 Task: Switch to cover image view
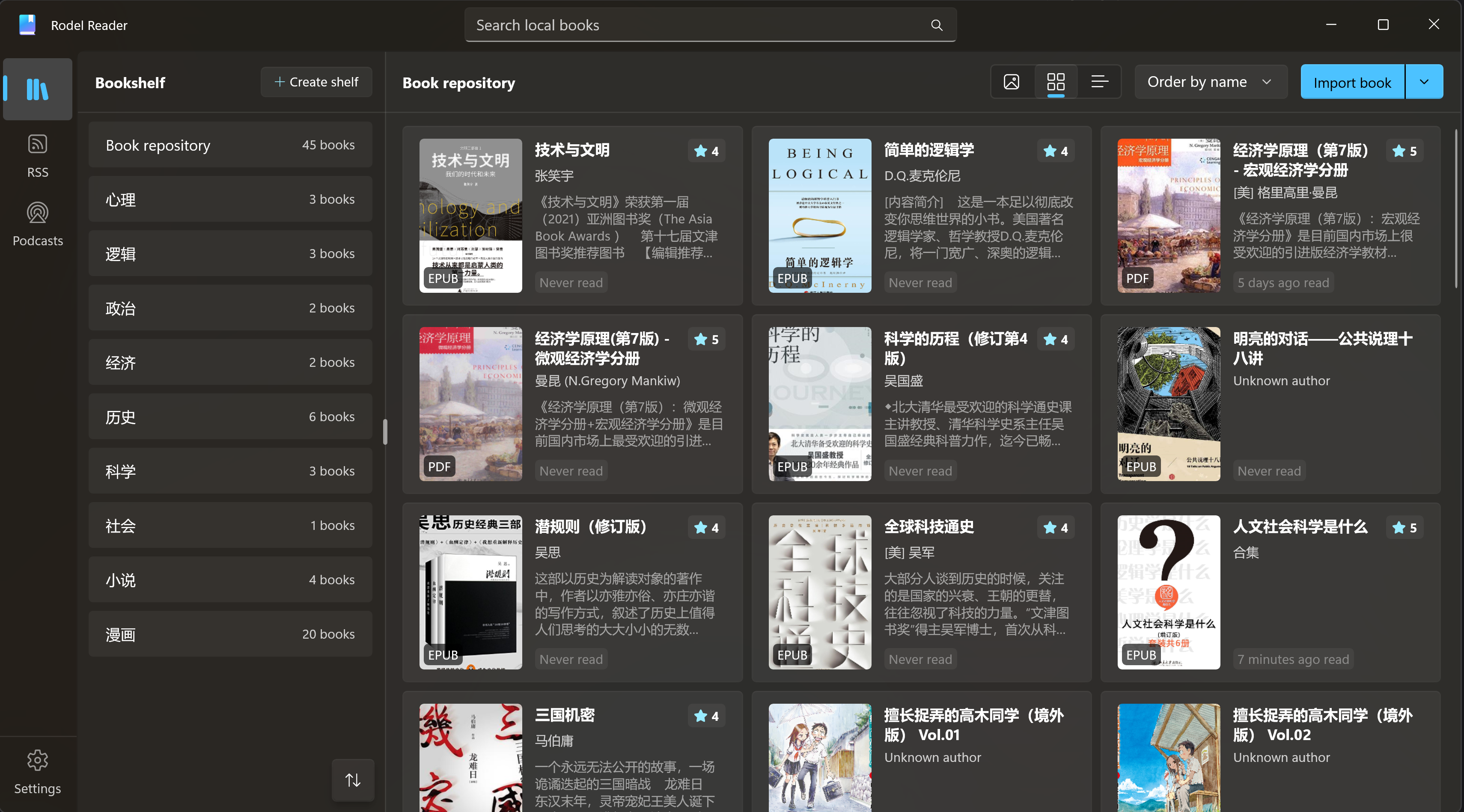point(1012,82)
